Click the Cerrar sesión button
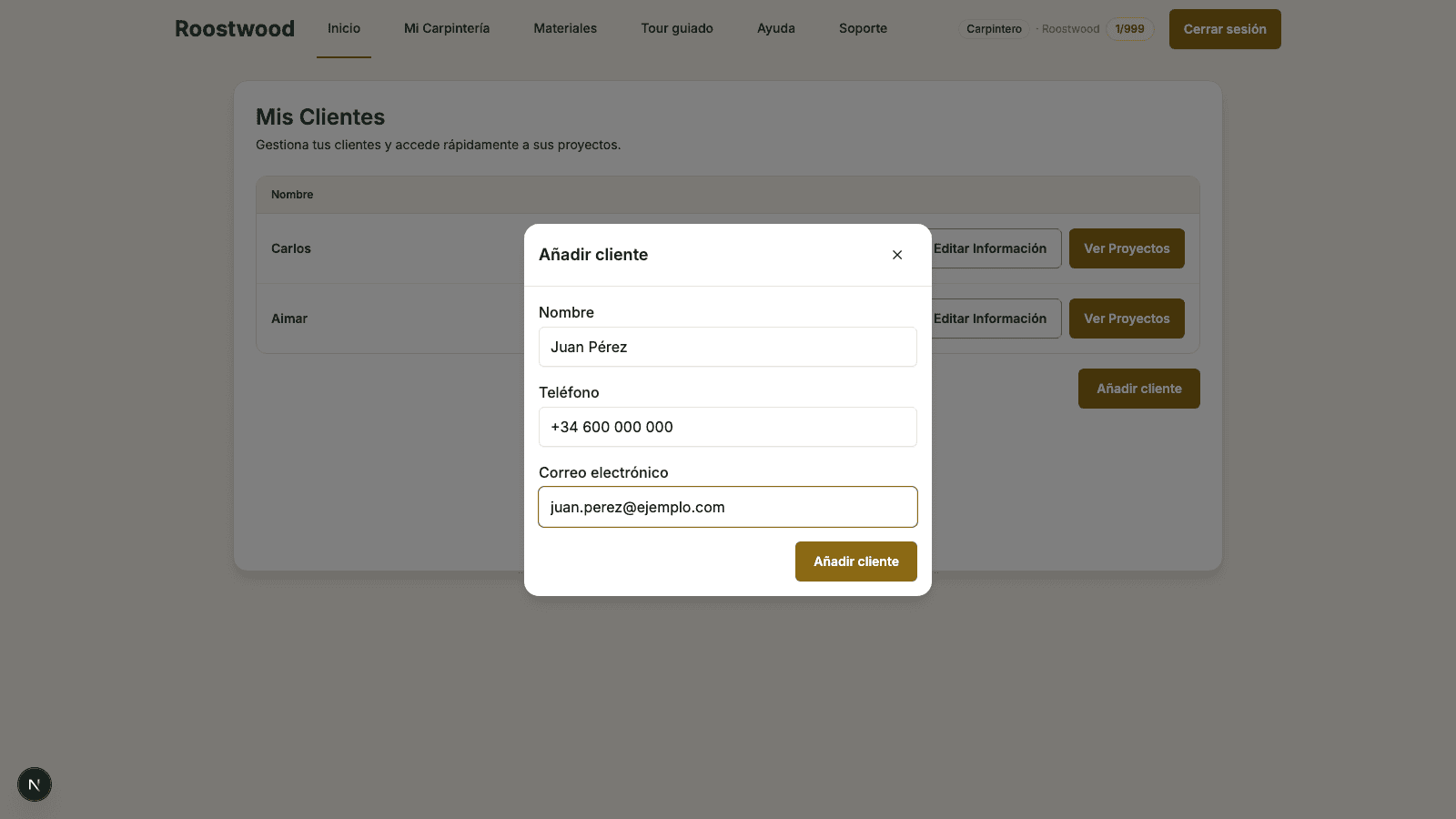The height and width of the screenshot is (819, 1456). [x=1225, y=29]
